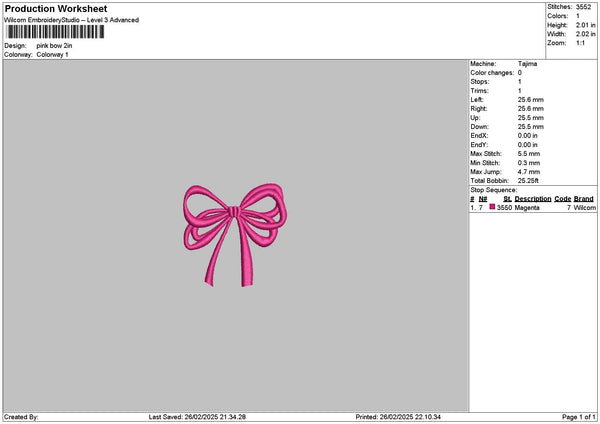Select the stitch count 3550 in the stop row
Screen dimensions: 600x424
tap(504, 208)
